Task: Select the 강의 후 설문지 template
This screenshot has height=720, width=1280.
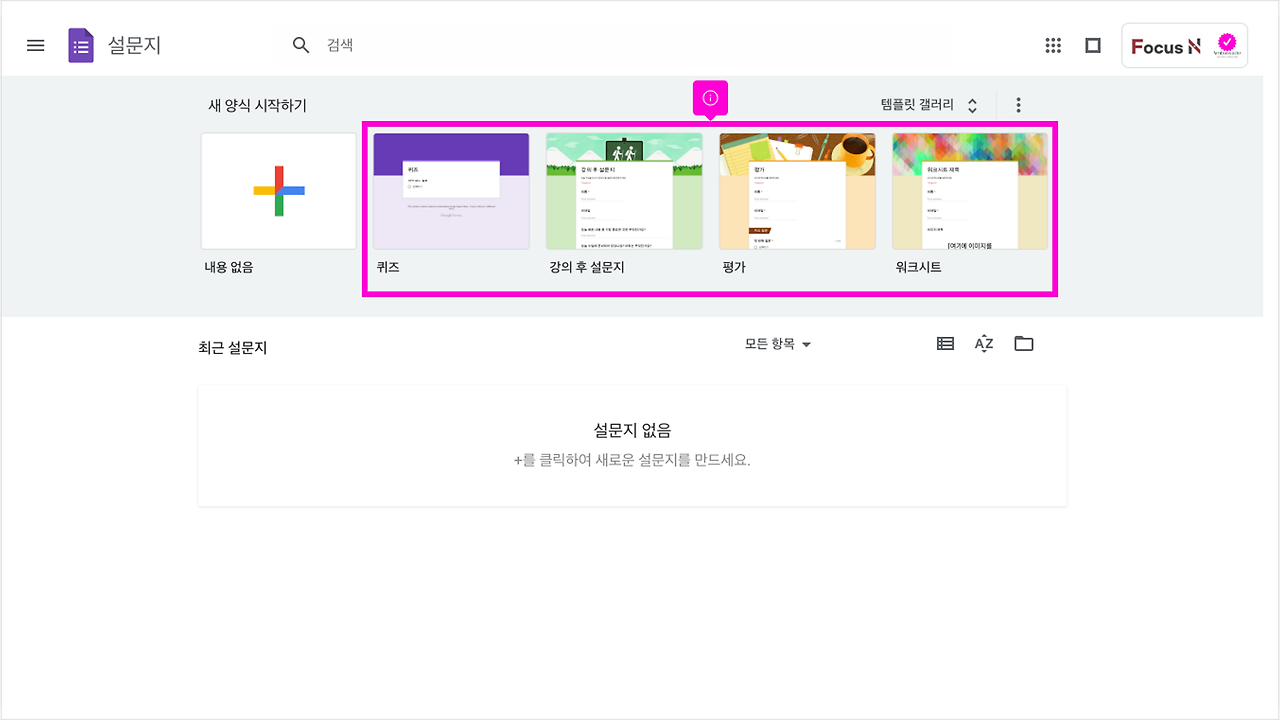Action: click(624, 191)
